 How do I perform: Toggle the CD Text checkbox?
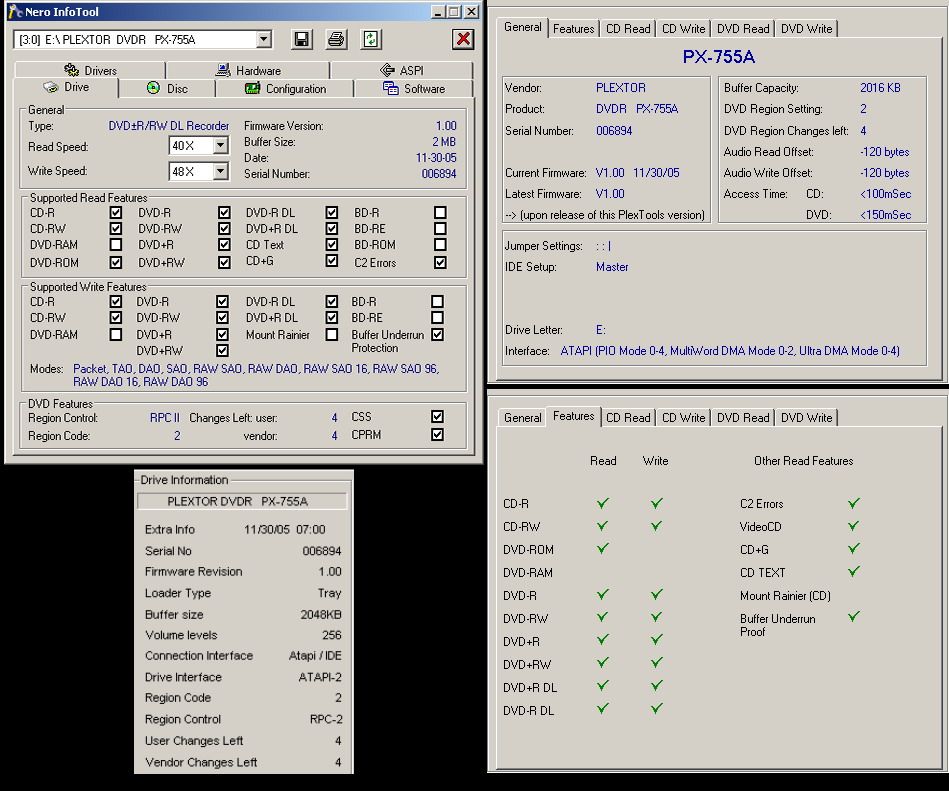point(332,245)
